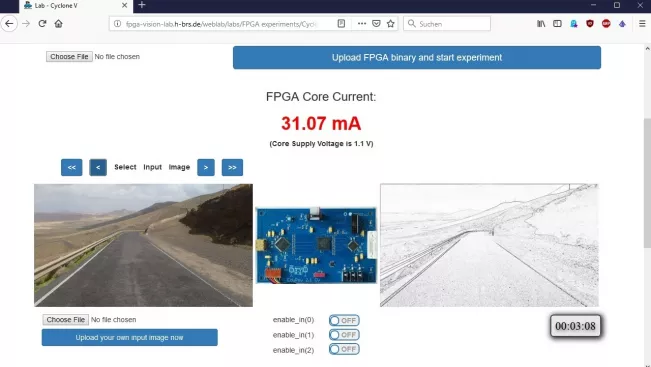
Task: Click the FPGA board picture
Action: pos(316,245)
